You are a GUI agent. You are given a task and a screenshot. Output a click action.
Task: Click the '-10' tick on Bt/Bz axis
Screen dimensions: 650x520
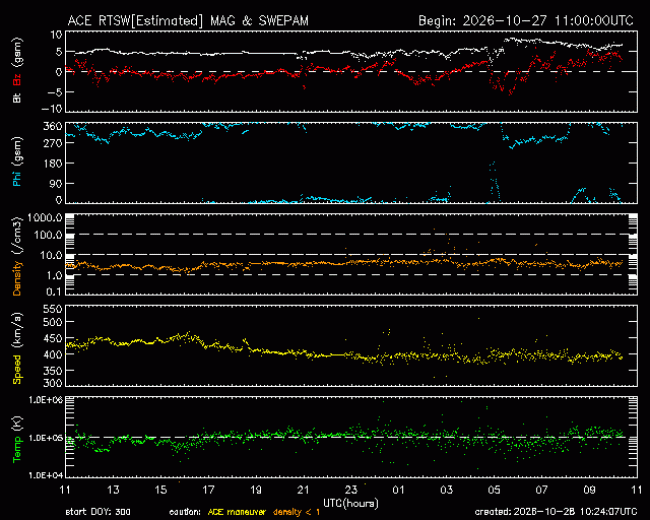pos(52,109)
